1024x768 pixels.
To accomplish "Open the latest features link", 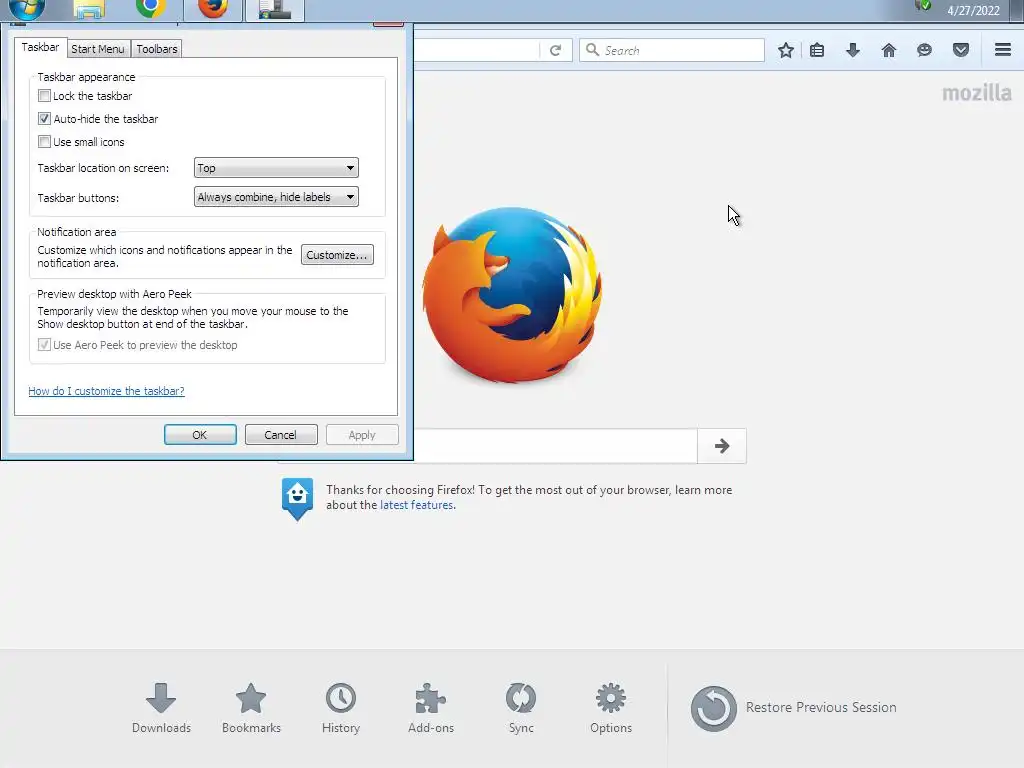I will pyautogui.click(x=417, y=505).
